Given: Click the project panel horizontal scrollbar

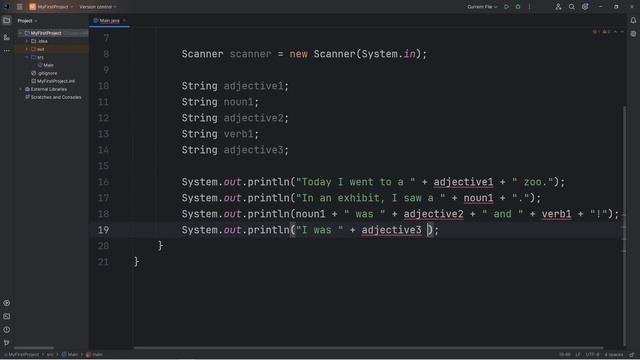Looking at the screenshot, I should click(x=34, y=348).
